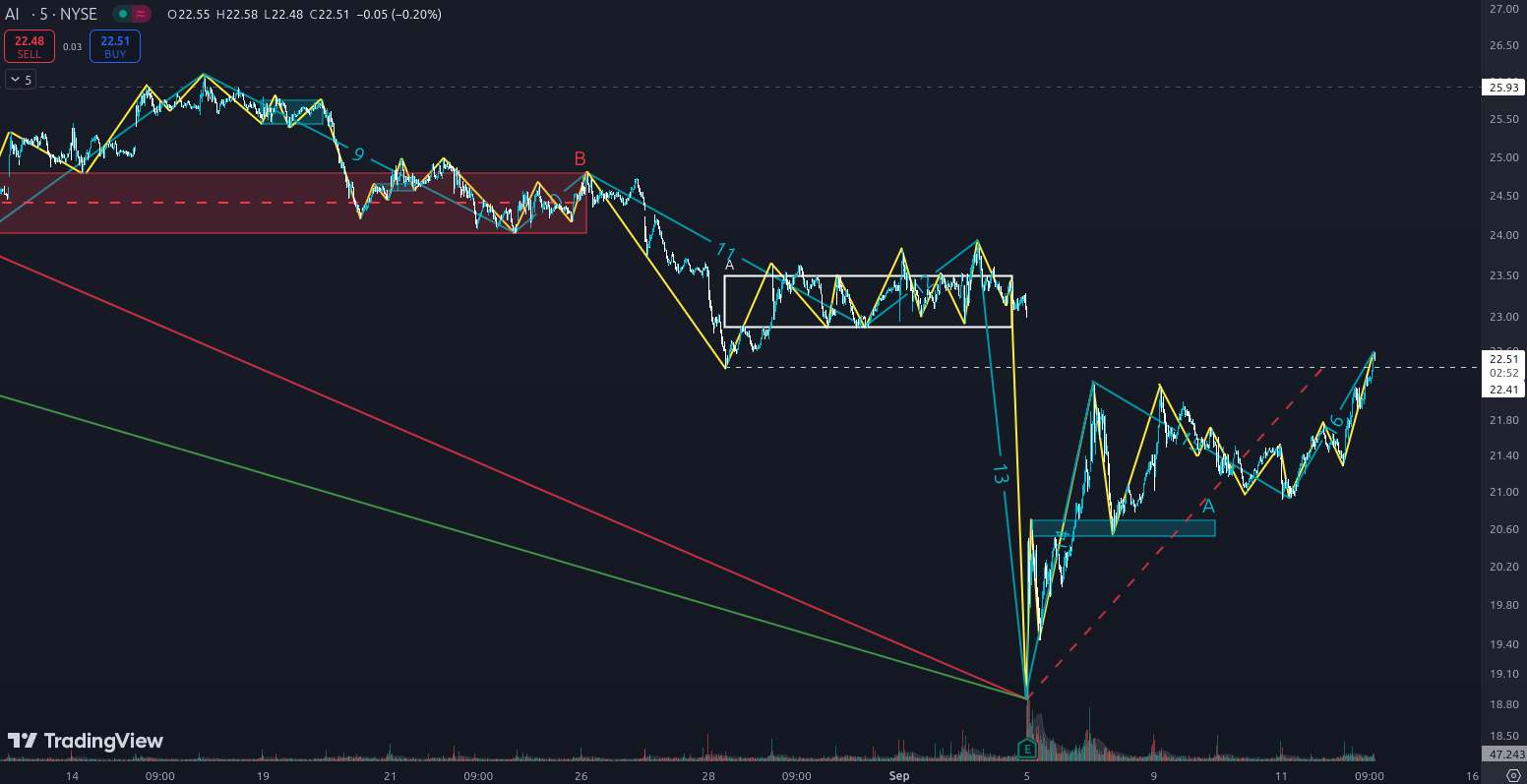This screenshot has height=784, width=1527.
Task: Select the white consolidation rectangle drawing
Action: pyautogui.click(x=866, y=276)
